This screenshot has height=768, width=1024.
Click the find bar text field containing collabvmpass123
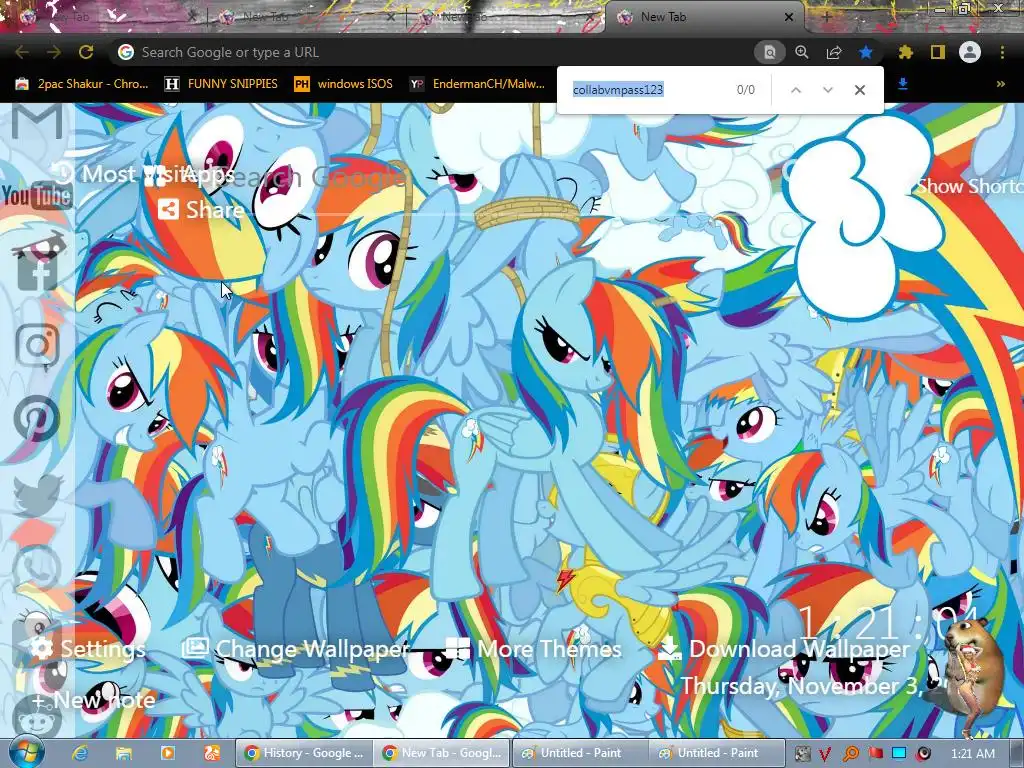647,89
